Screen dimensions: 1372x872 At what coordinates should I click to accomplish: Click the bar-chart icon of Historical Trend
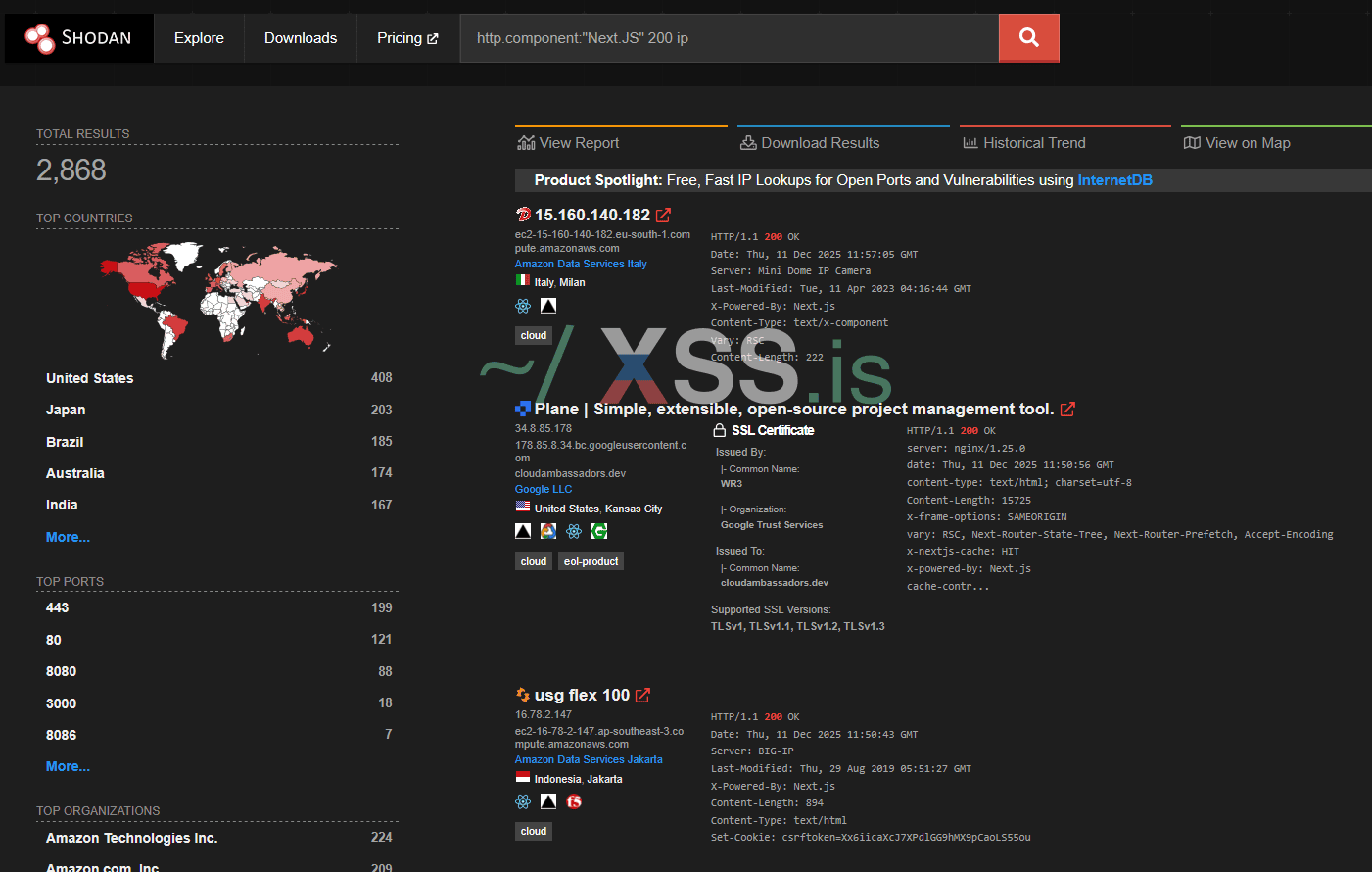coord(970,143)
